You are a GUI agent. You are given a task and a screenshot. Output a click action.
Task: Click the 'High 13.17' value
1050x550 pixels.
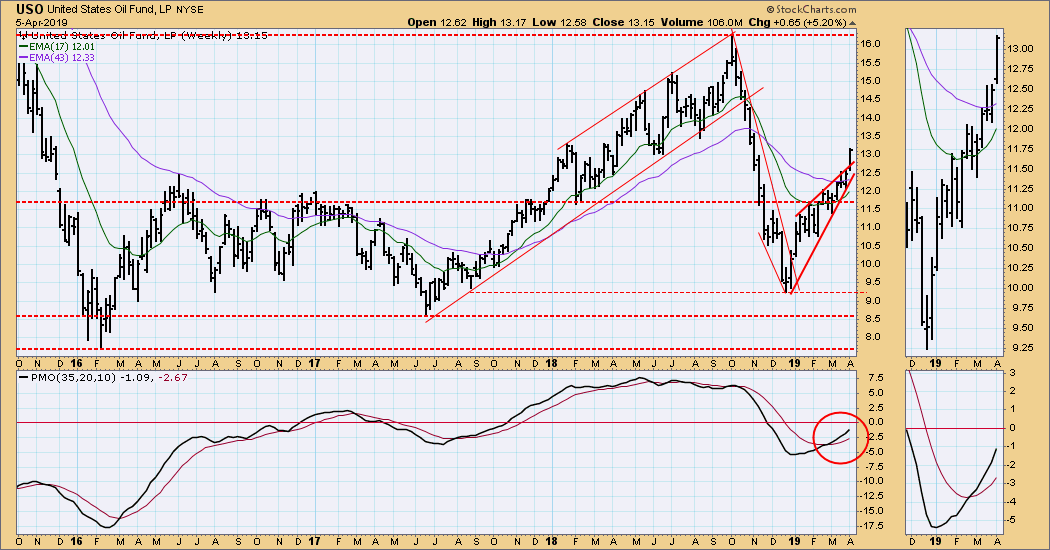[500, 22]
